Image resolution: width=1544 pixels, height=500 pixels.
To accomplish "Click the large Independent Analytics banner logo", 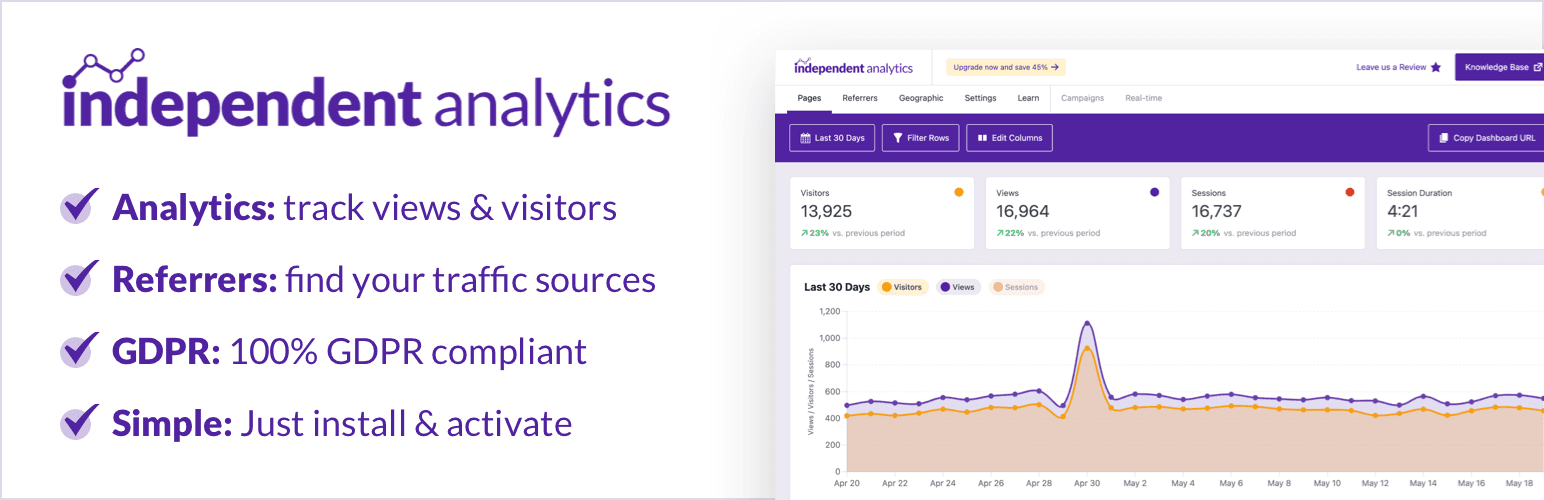I will (366, 92).
